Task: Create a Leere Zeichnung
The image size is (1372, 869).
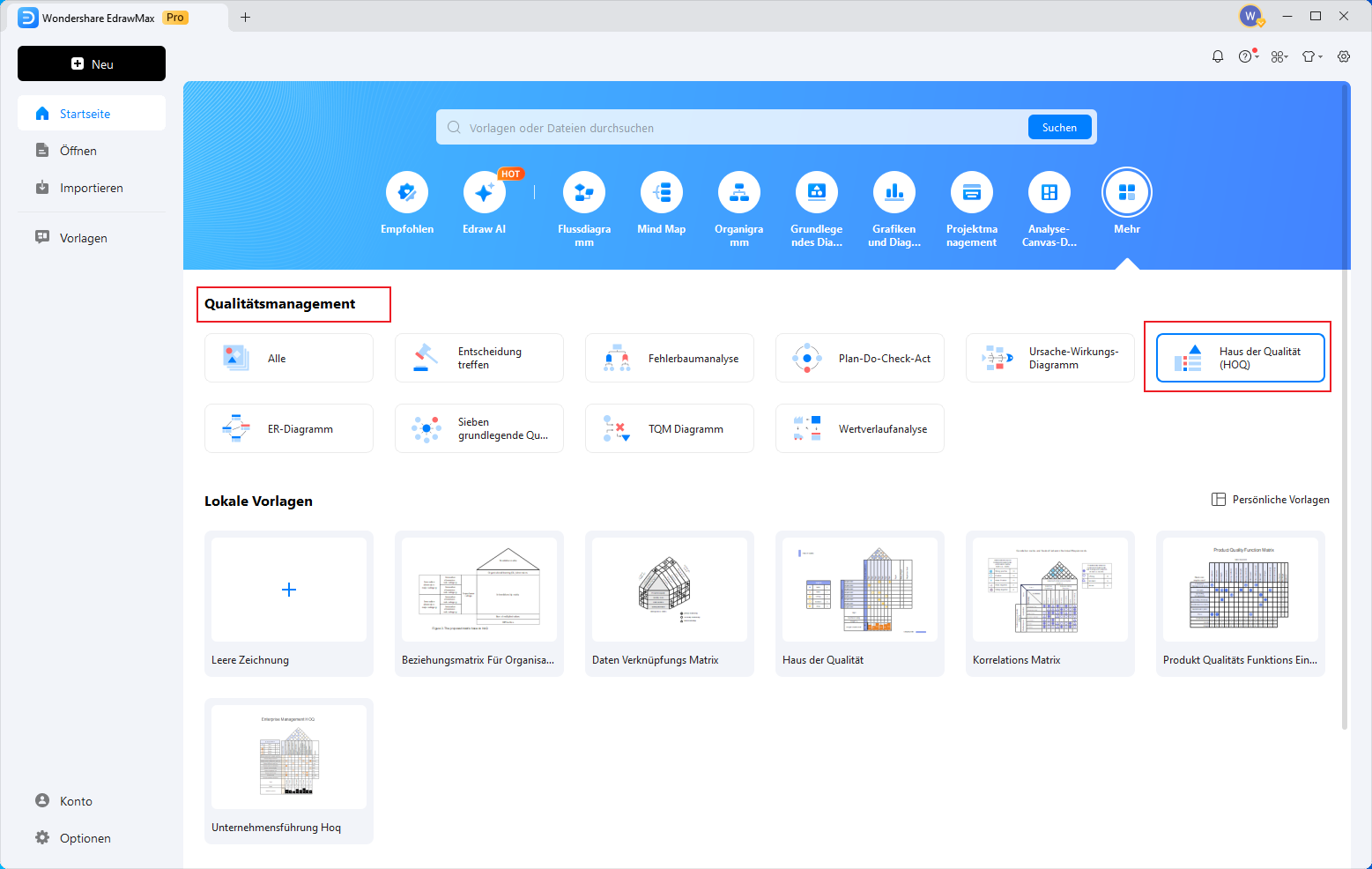Action: pyautogui.click(x=289, y=604)
